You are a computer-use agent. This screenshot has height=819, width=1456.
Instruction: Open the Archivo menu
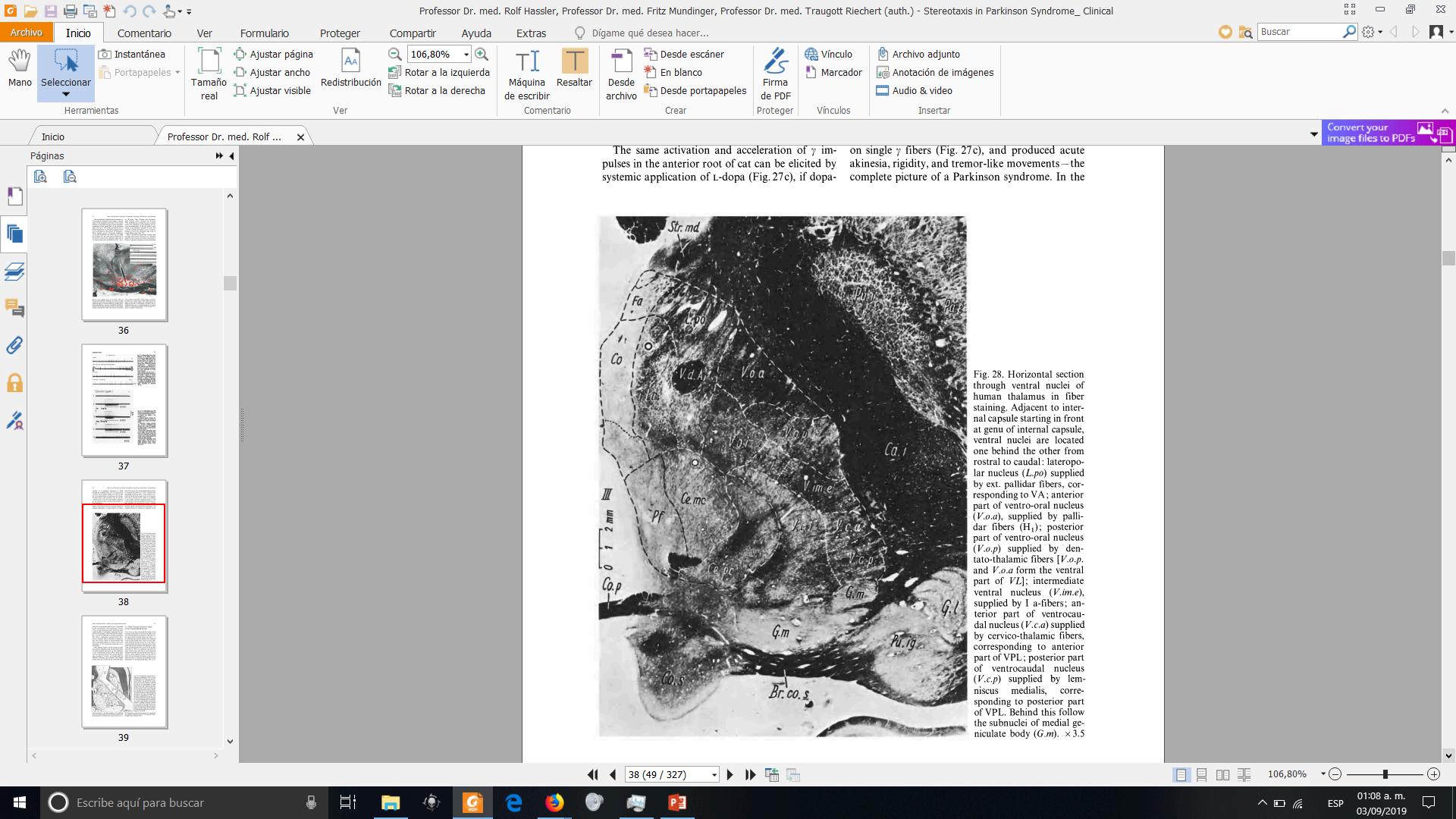(27, 33)
